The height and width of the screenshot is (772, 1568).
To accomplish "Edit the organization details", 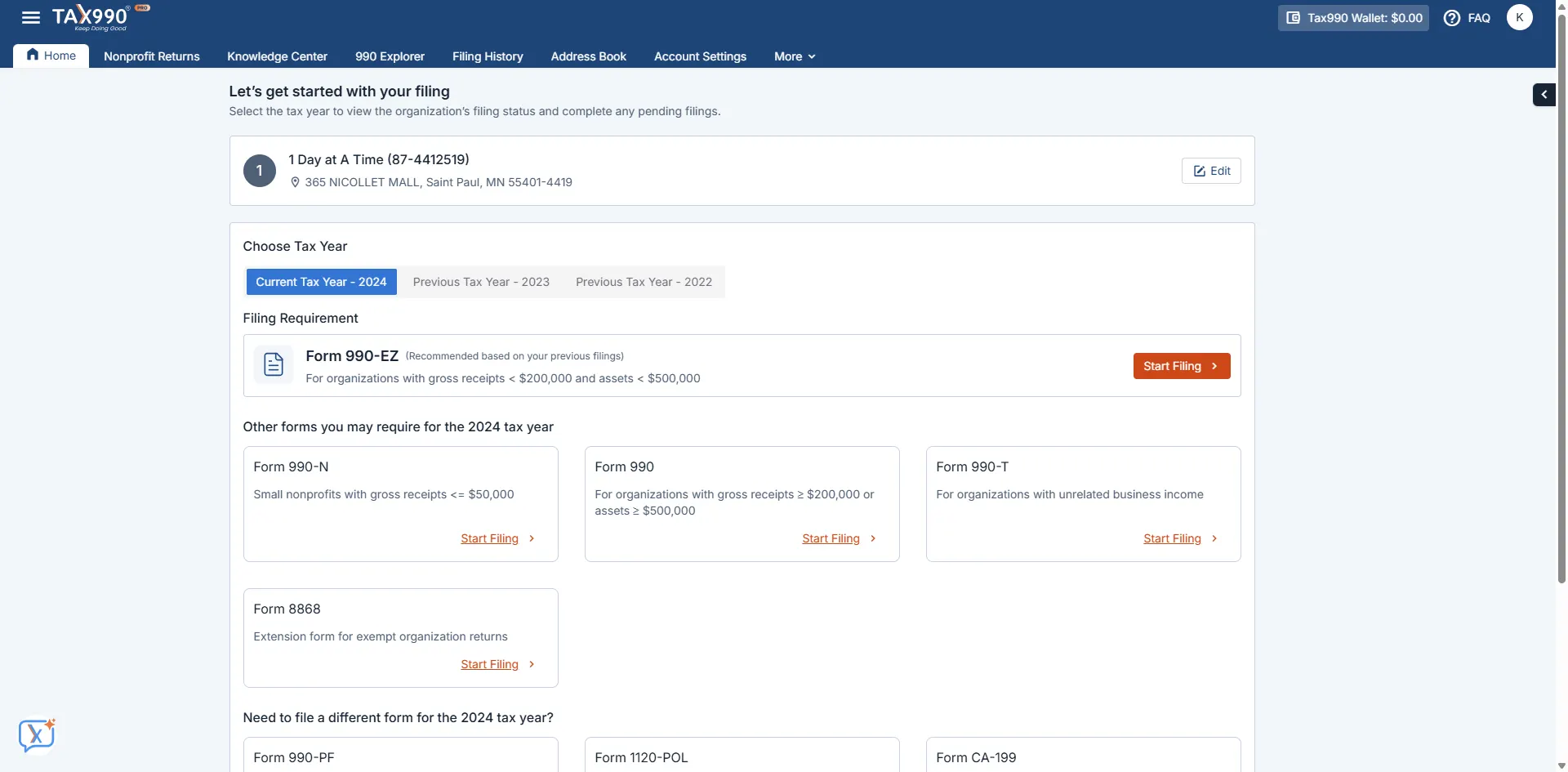I will point(1211,171).
